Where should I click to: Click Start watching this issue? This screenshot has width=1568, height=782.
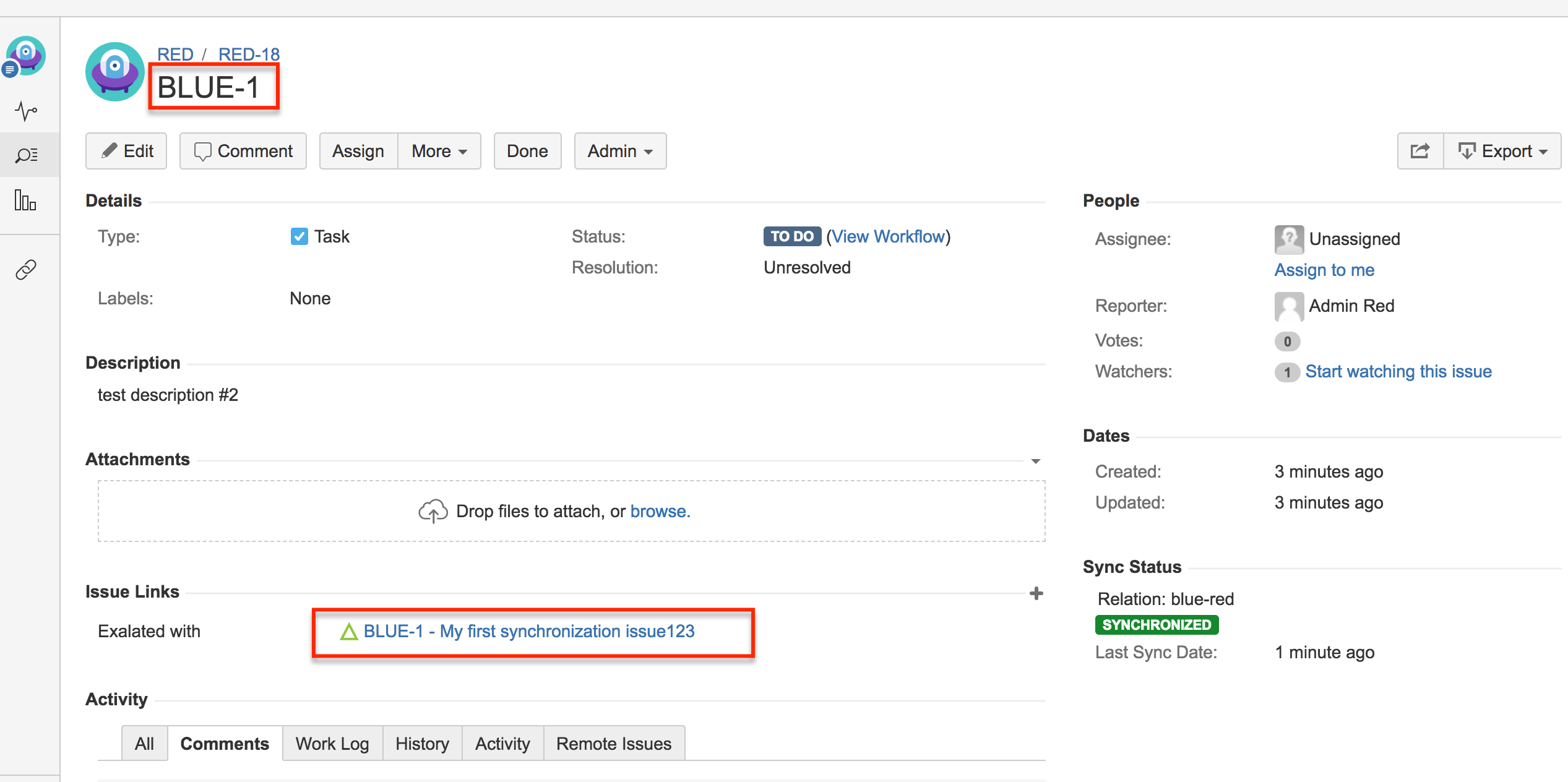[x=1398, y=371]
